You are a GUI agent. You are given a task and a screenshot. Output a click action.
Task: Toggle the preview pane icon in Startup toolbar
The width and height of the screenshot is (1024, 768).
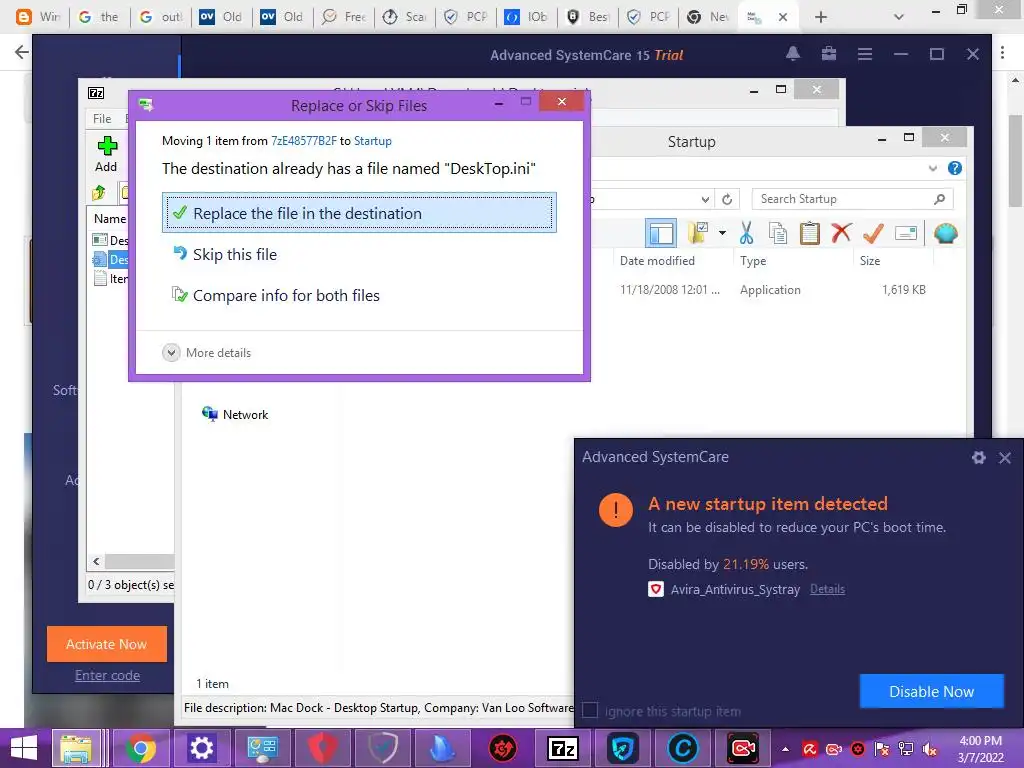coord(660,233)
